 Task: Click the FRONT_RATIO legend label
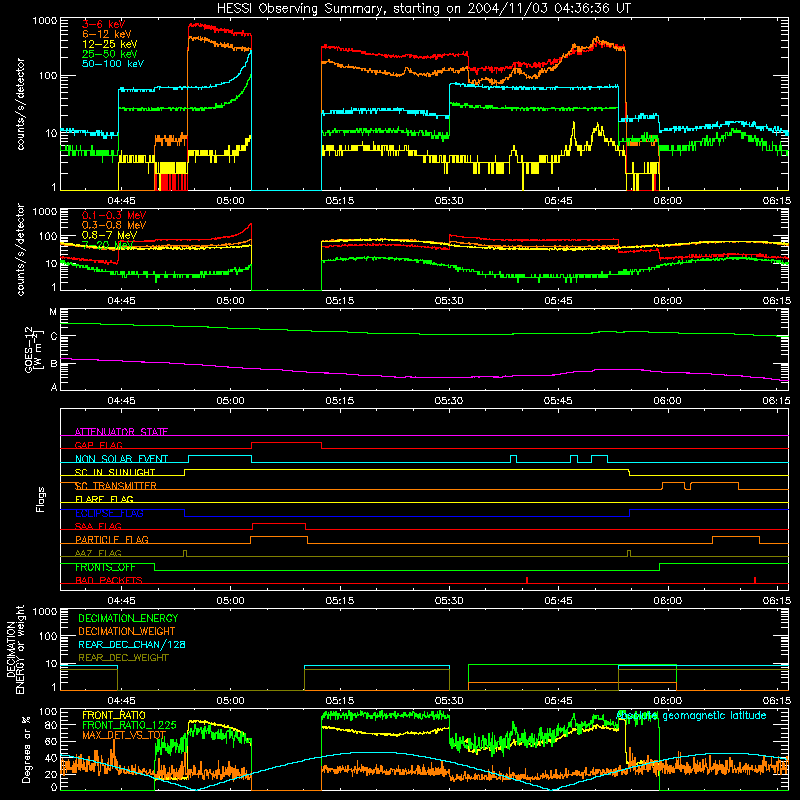[114, 715]
